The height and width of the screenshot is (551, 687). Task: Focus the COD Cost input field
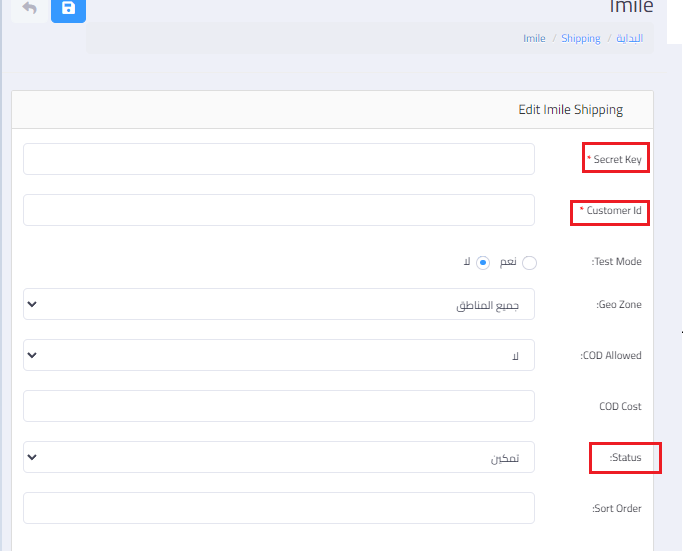coord(278,406)
